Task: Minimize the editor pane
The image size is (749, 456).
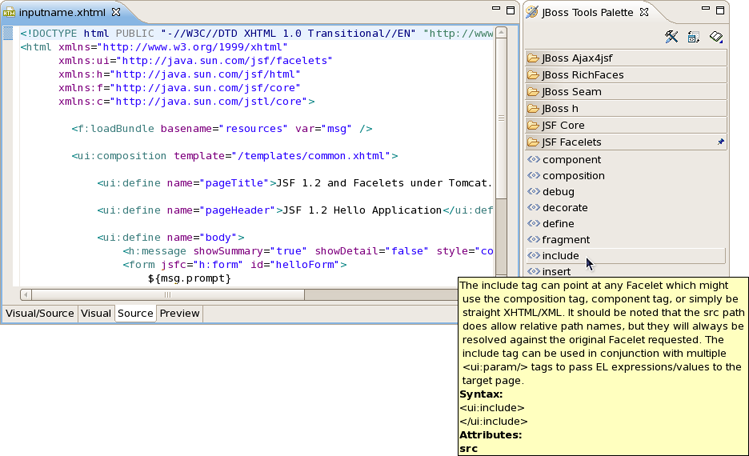Action: pyautogui.click(x=496, y=9)
